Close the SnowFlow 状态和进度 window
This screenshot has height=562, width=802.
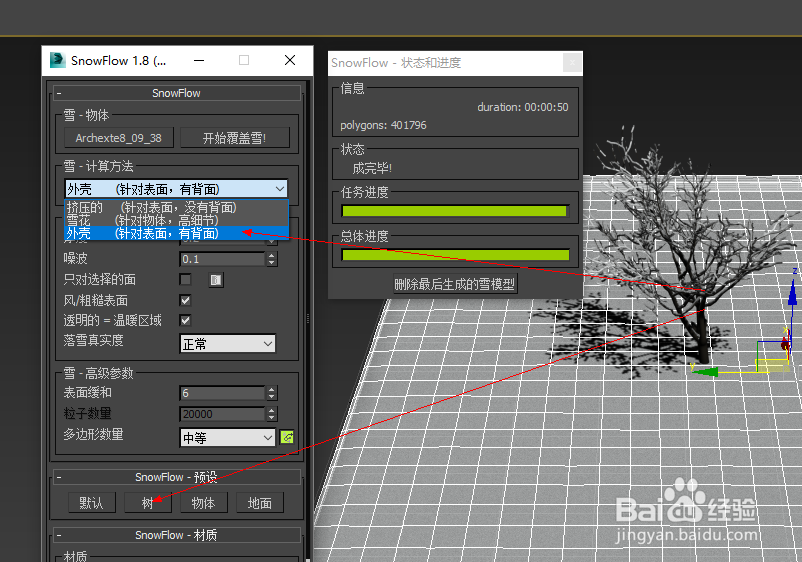click(x=572, y=63)
